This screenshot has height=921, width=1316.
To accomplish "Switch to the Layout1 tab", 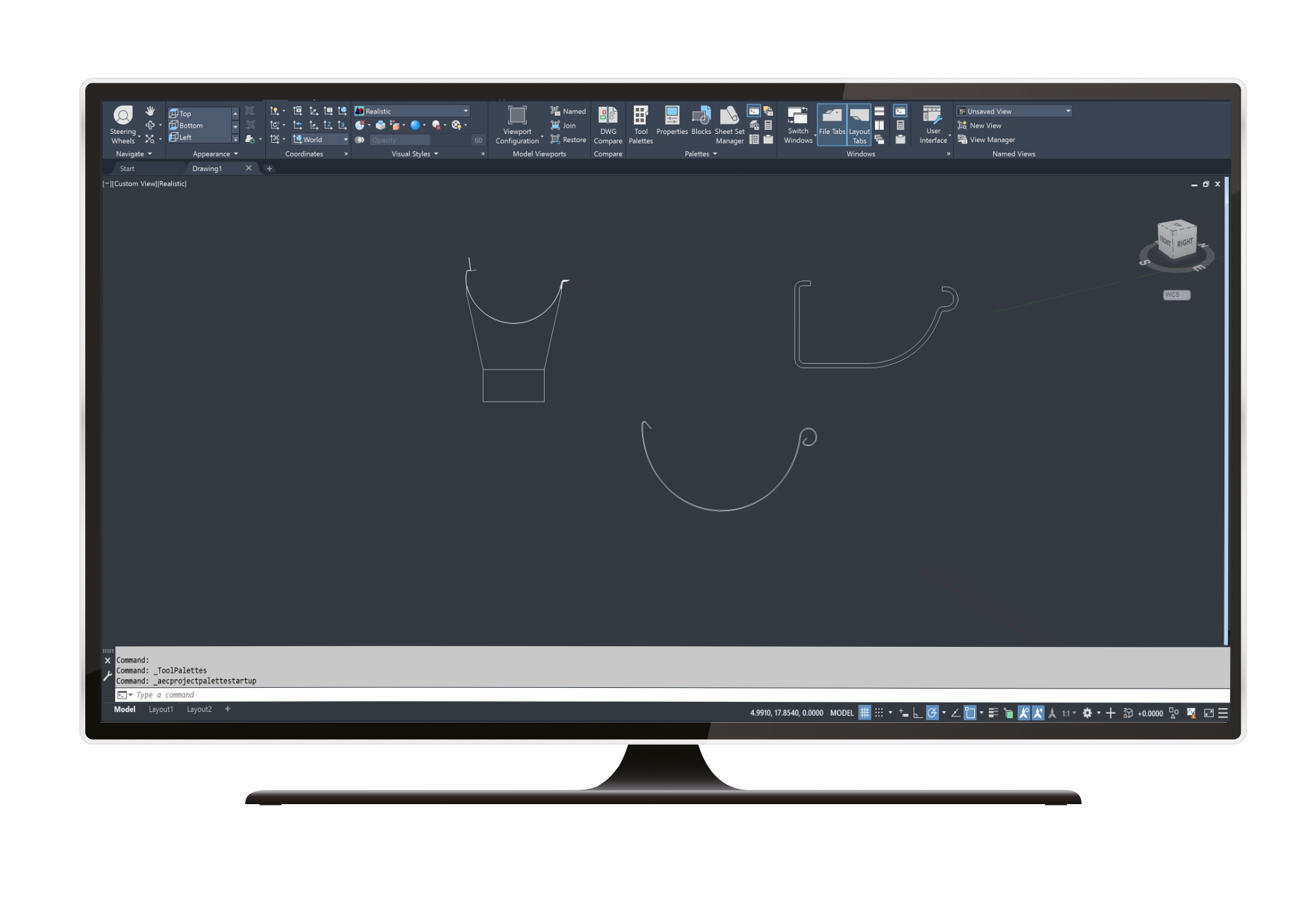I will (x=160, y=709).
